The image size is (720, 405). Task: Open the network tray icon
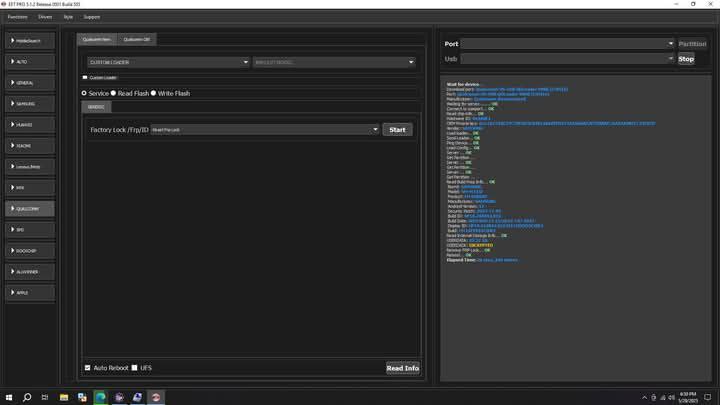coord(663,398)
